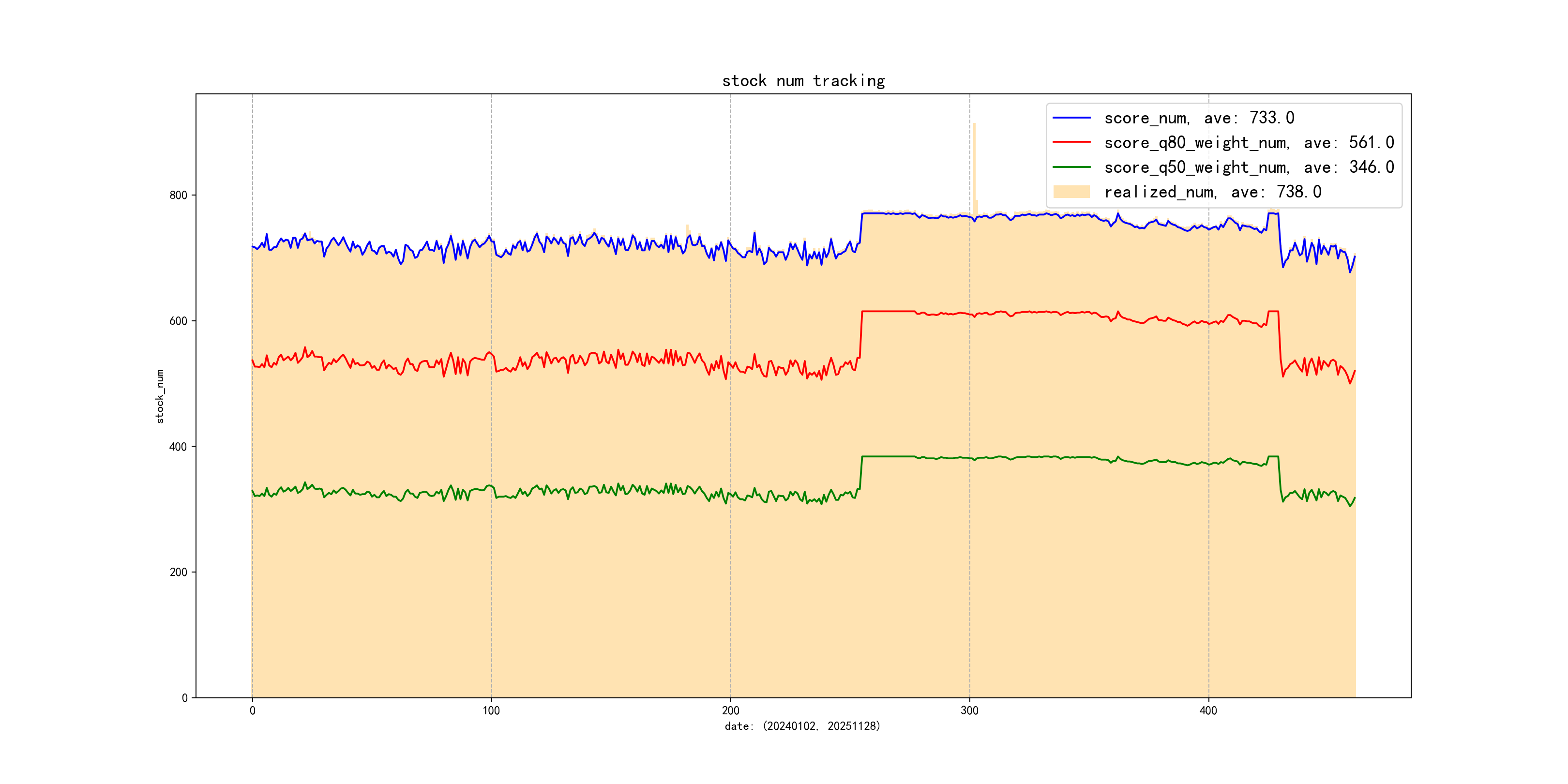The image size is (1568, 784).
Task: Click the green score_q50_weight_num legend line
Action: (x=1071, y=167)
